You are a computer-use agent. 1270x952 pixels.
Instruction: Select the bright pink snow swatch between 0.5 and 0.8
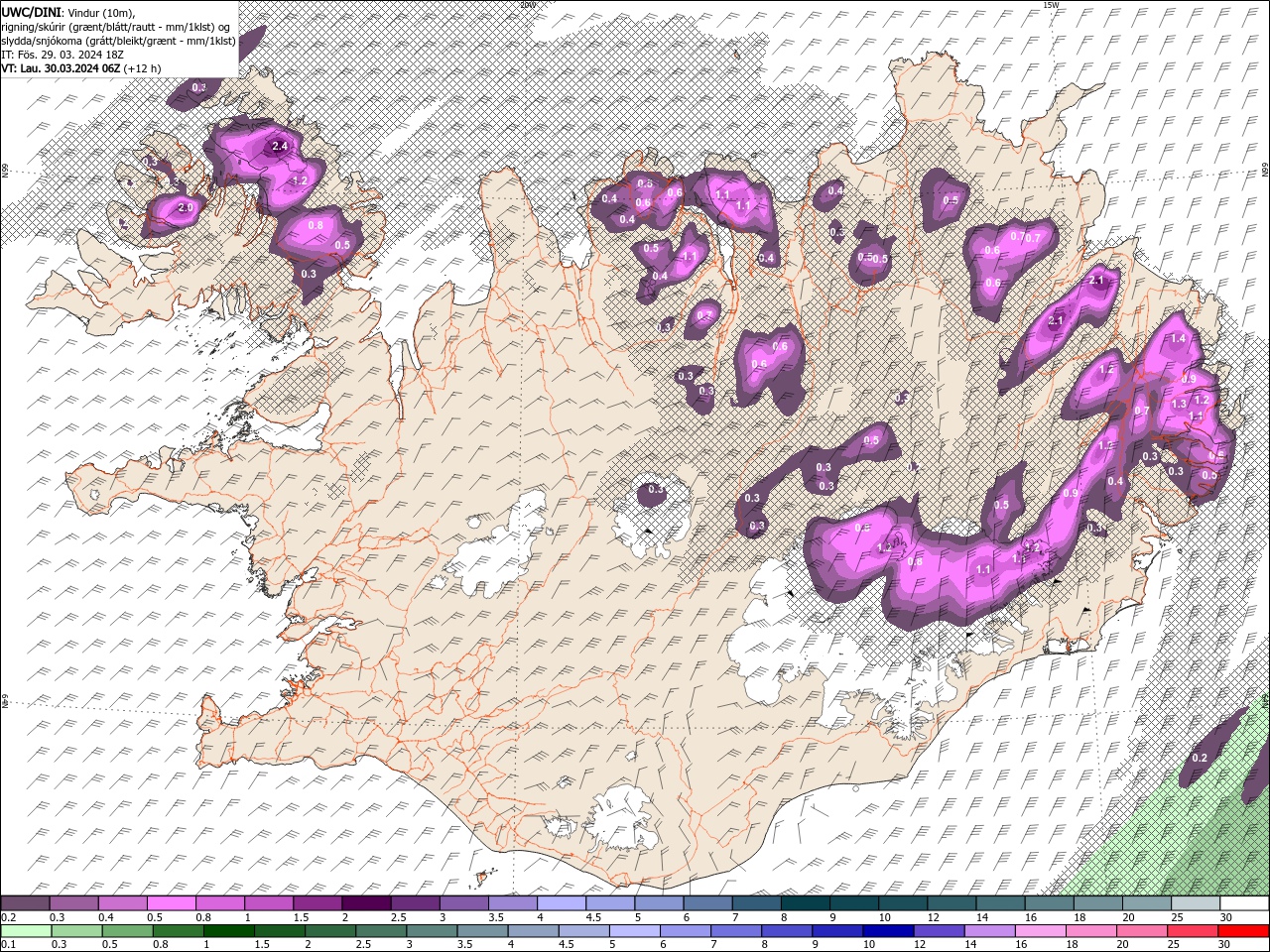tap(171, 903)
